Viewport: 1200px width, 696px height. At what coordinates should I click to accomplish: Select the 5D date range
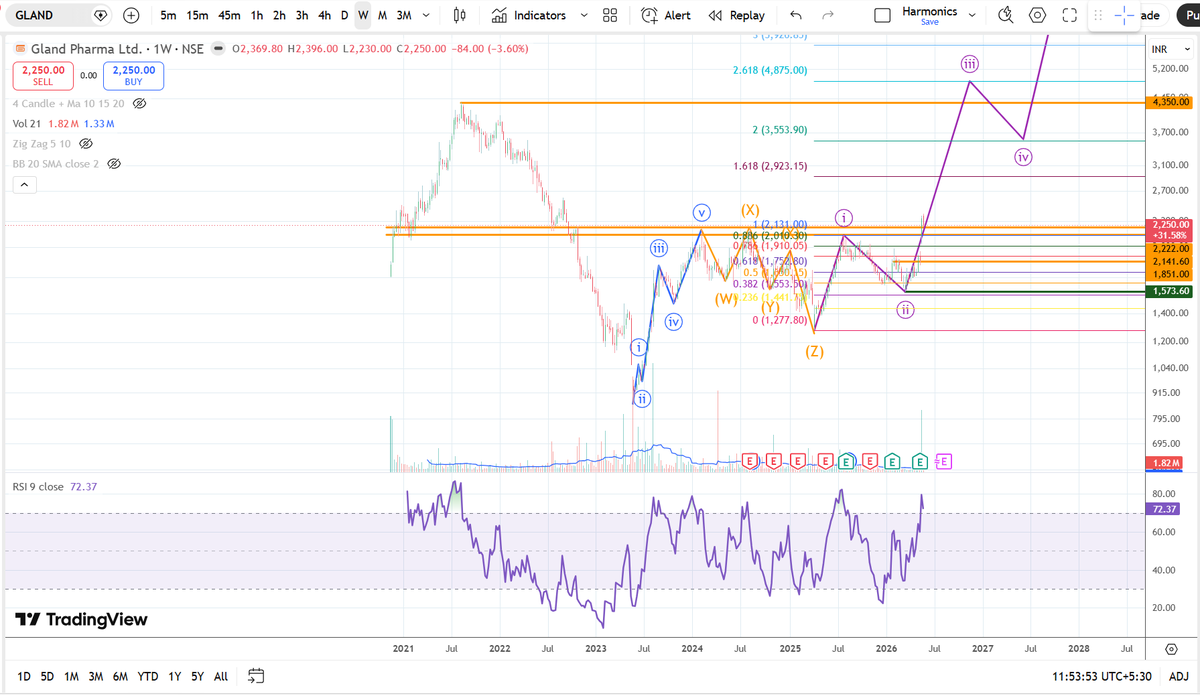[47, 676]
